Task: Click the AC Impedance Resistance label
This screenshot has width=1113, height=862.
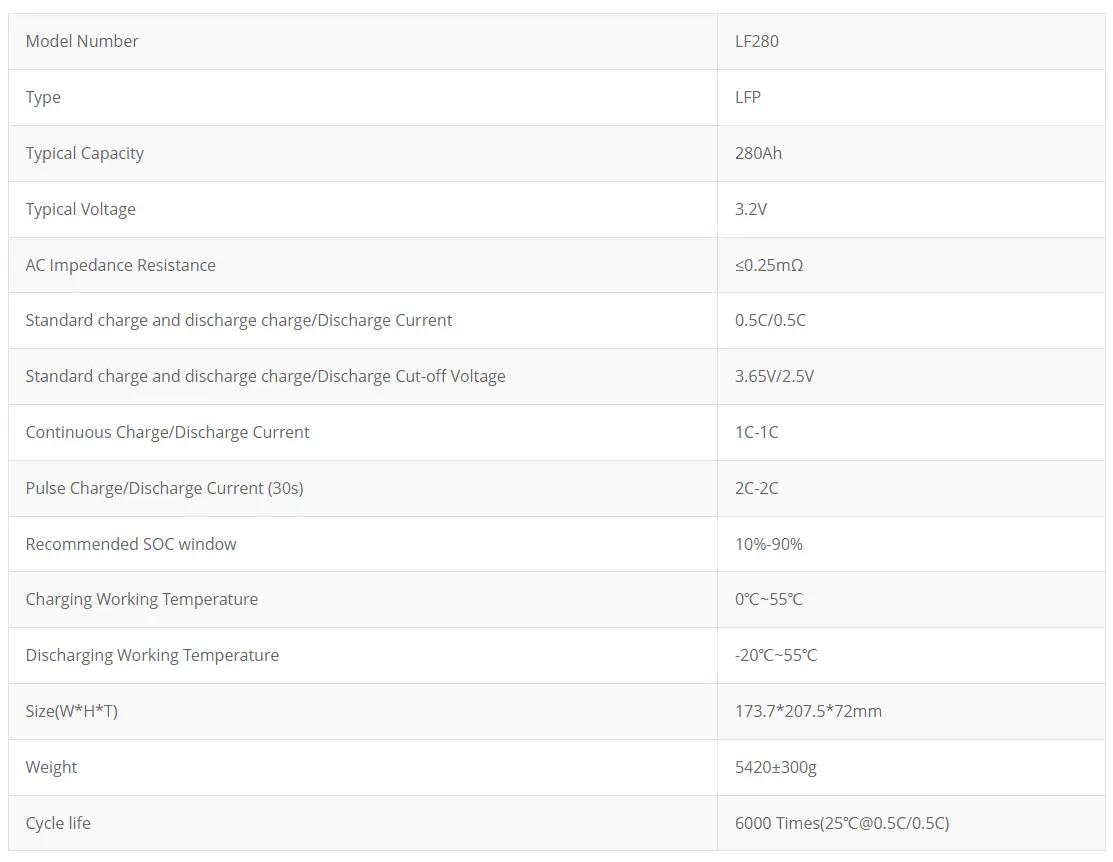Action: [x=121, y=265]
